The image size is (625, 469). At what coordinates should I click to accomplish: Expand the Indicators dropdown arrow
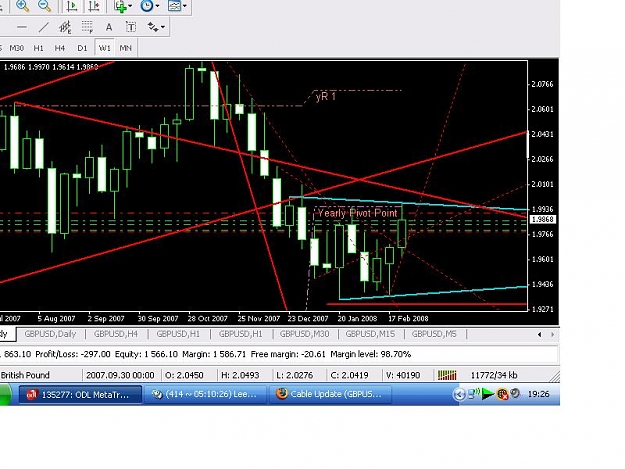(x=130, y=6)
